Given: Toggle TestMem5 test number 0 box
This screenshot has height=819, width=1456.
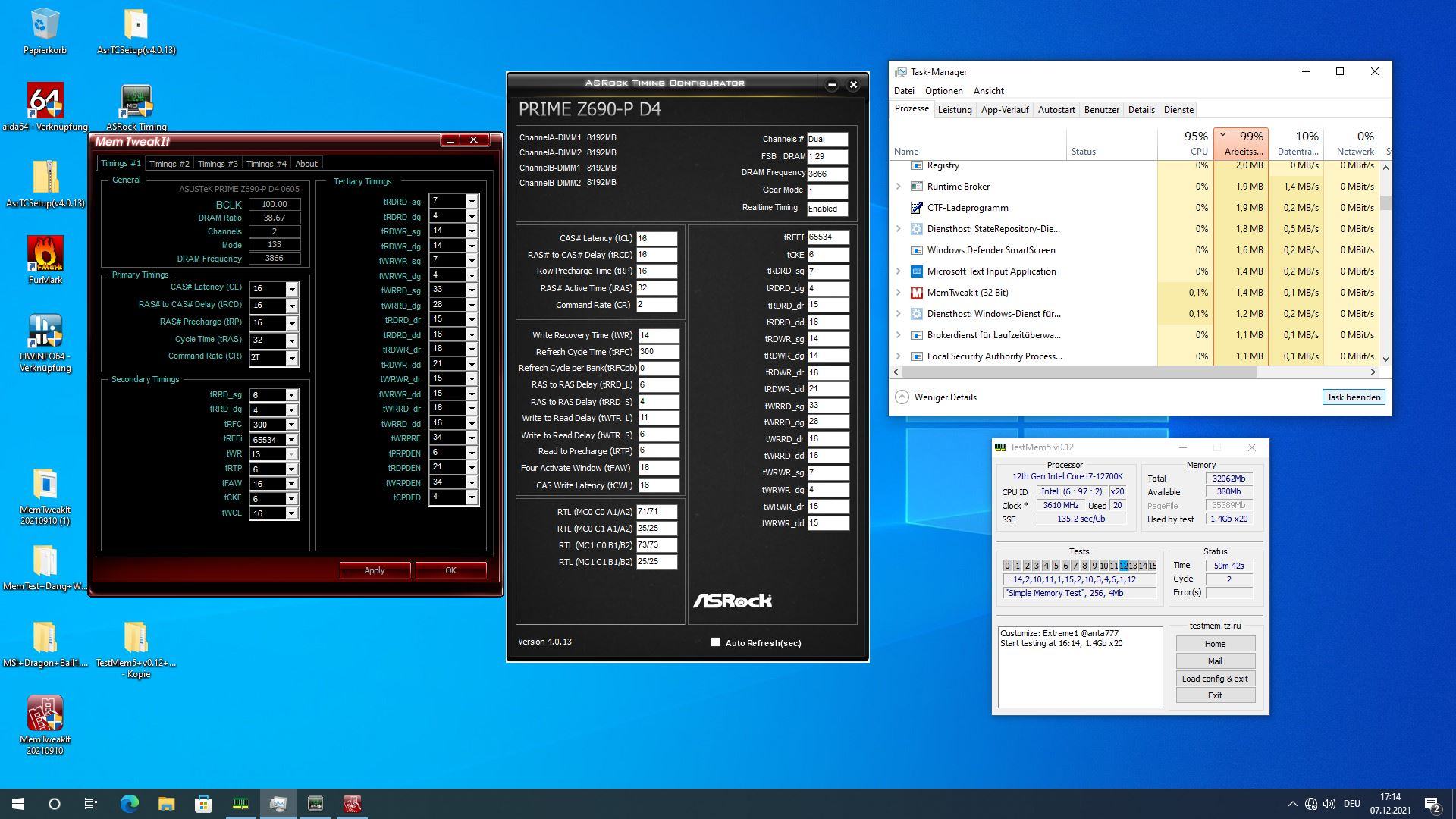Looking at the screenshot, I should coord(1007,566).
